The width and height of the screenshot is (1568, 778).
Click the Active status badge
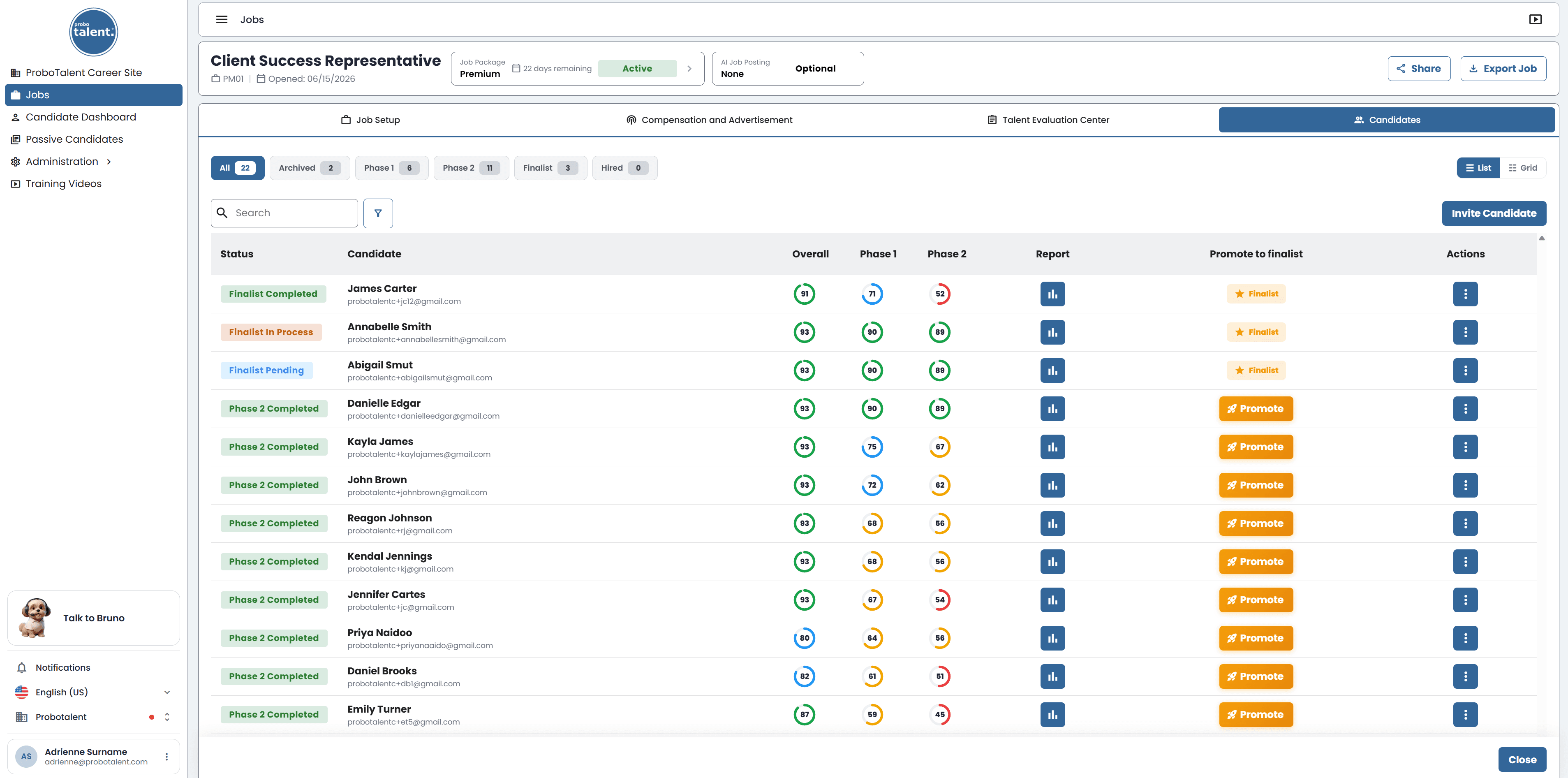[637, 69]
